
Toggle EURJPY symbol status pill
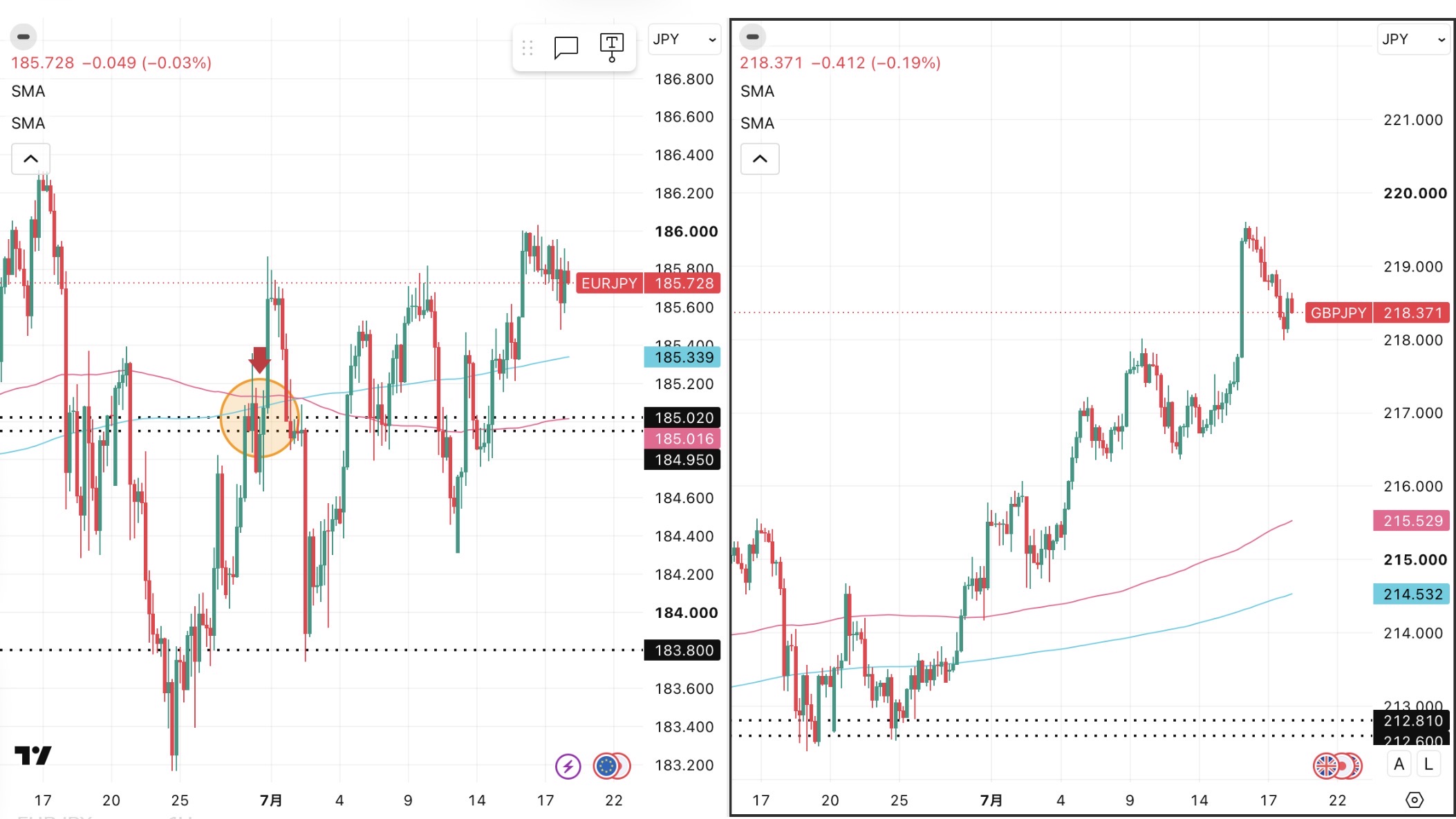[24, 37]
